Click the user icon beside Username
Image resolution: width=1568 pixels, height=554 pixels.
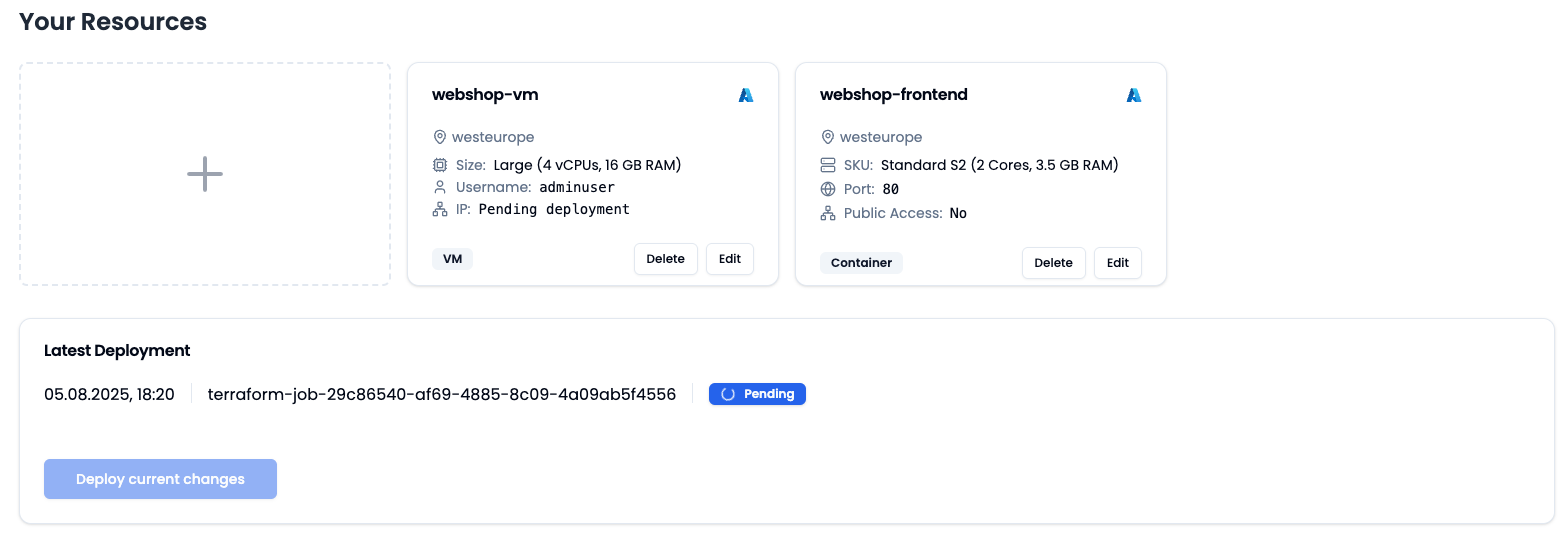pos(439,187)
